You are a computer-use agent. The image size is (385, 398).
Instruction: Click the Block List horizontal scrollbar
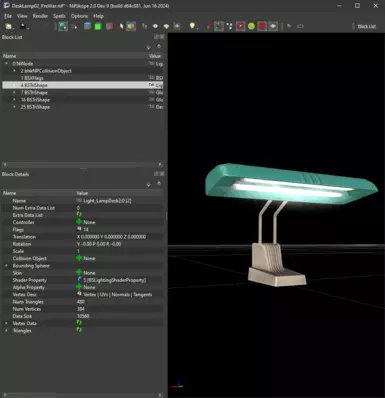coord(72,165)
